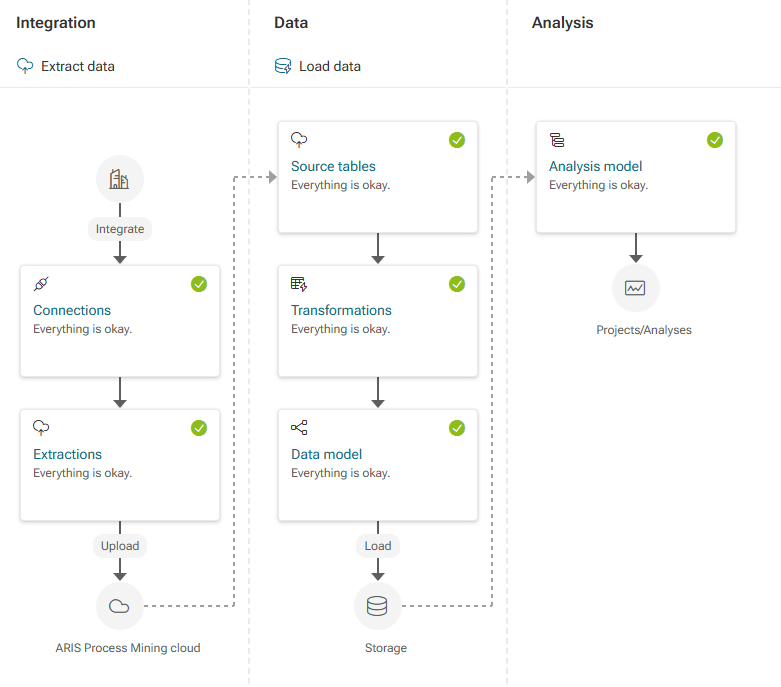Click the ARIS Process Mining cloud icon
781x687 pixels.
tap(120, 606)
